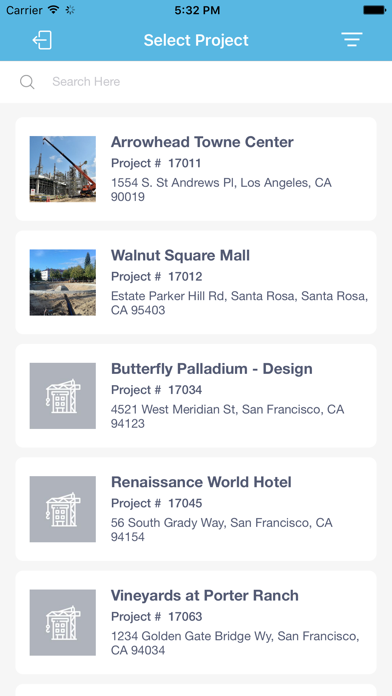392x696 pixels.
Task: Tap the 1234 Golden Gate Bridge Wy address
Action: (235, 643)
